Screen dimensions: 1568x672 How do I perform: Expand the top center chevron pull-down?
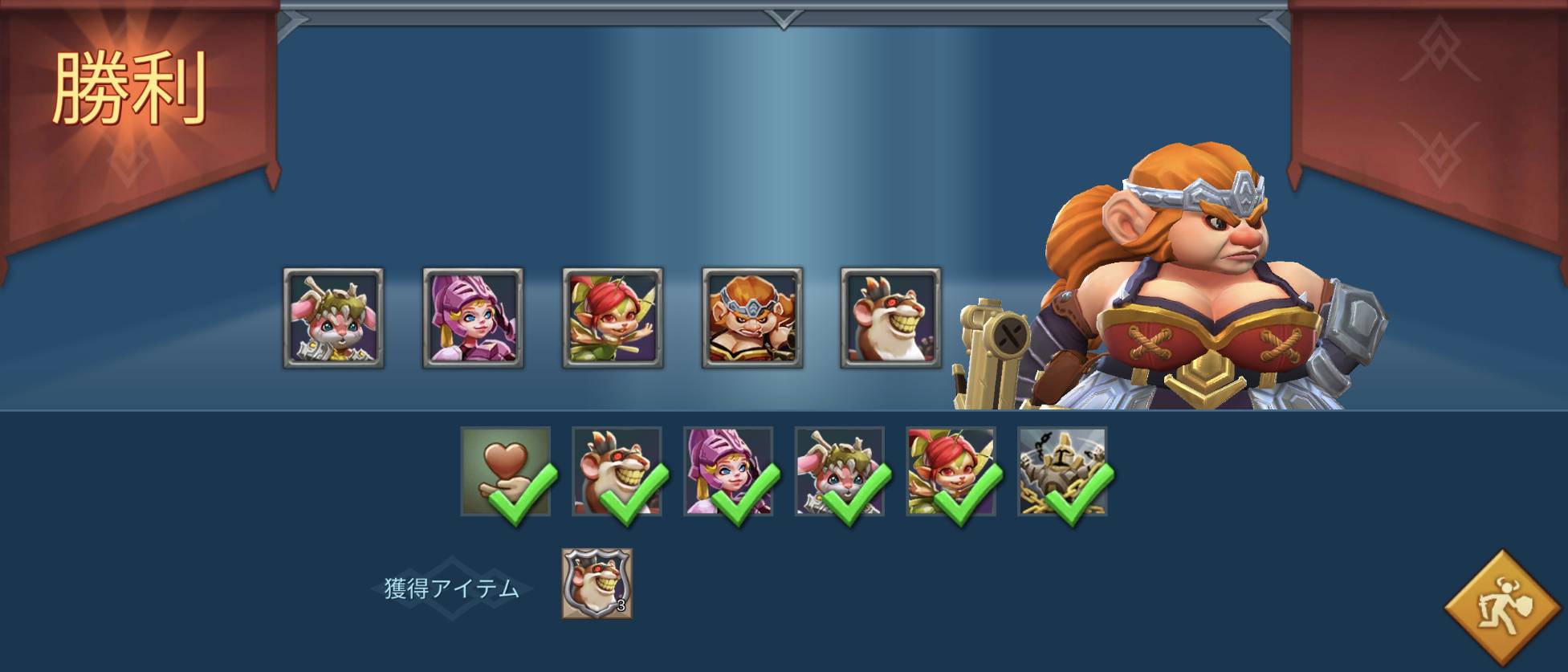pyautogui.click(x=784, y=18)
